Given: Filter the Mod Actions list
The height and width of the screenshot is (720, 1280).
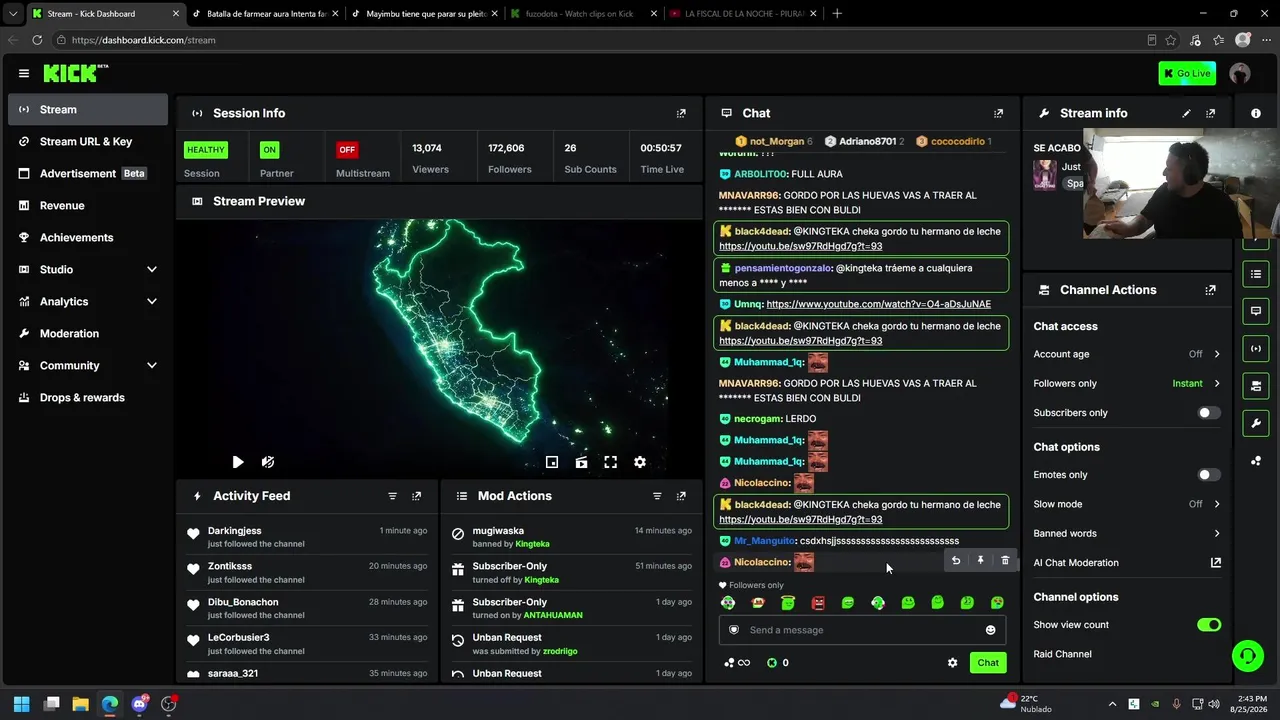Looking at the screenshot, I should (657, 496).
